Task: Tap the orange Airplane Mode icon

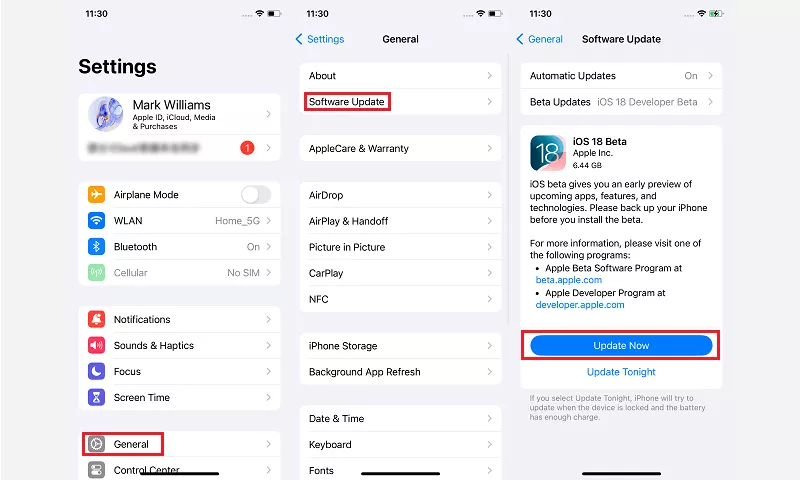Action: (x=96, y=194)
